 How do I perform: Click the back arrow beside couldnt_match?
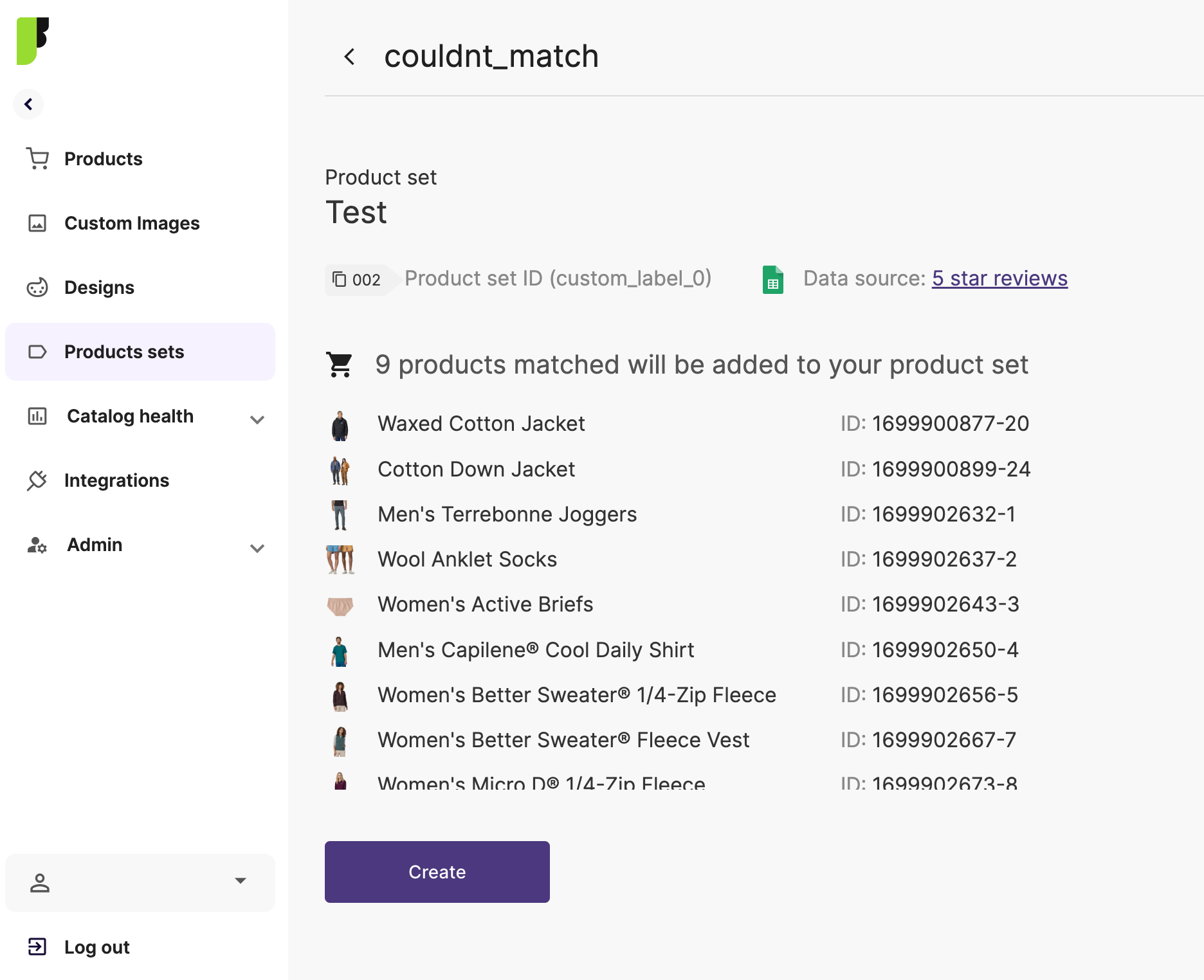[x=349, y=57]
